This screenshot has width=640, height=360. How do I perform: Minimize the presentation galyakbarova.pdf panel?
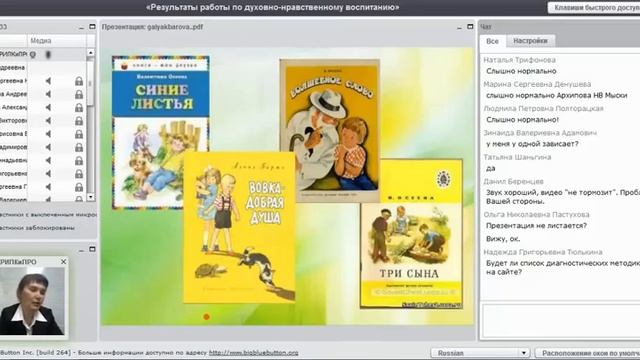click(x=460, y=27)
